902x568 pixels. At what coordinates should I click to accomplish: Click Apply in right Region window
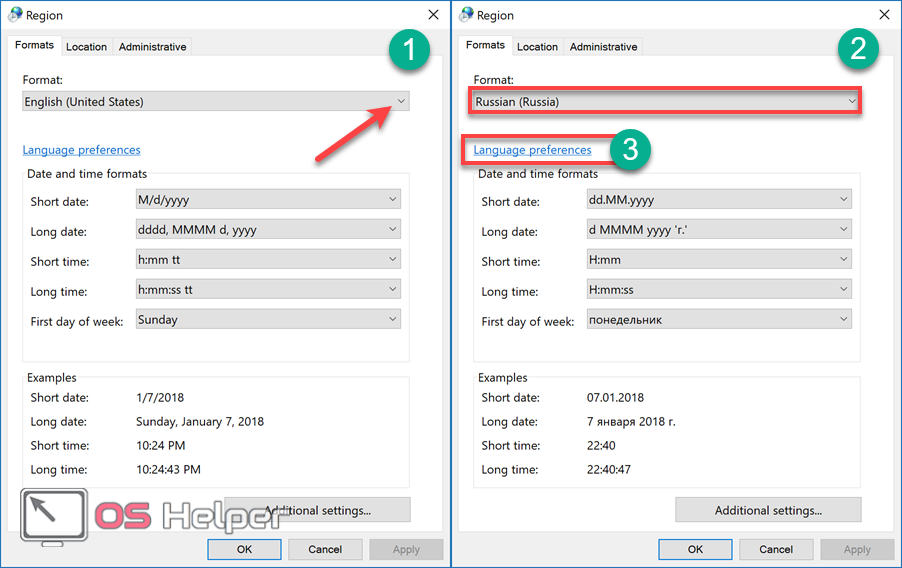[x=857, y=549]
